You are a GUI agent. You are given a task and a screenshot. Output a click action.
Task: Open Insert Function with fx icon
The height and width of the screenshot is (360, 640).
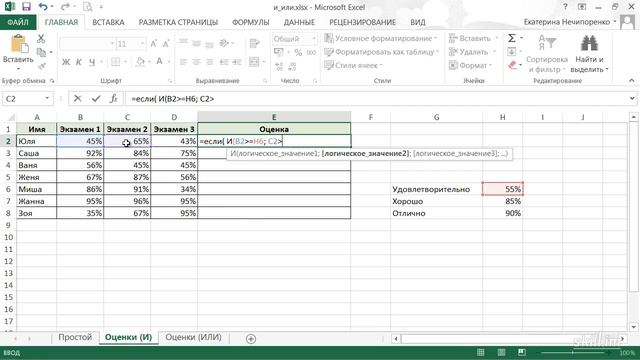pos(114,99)
